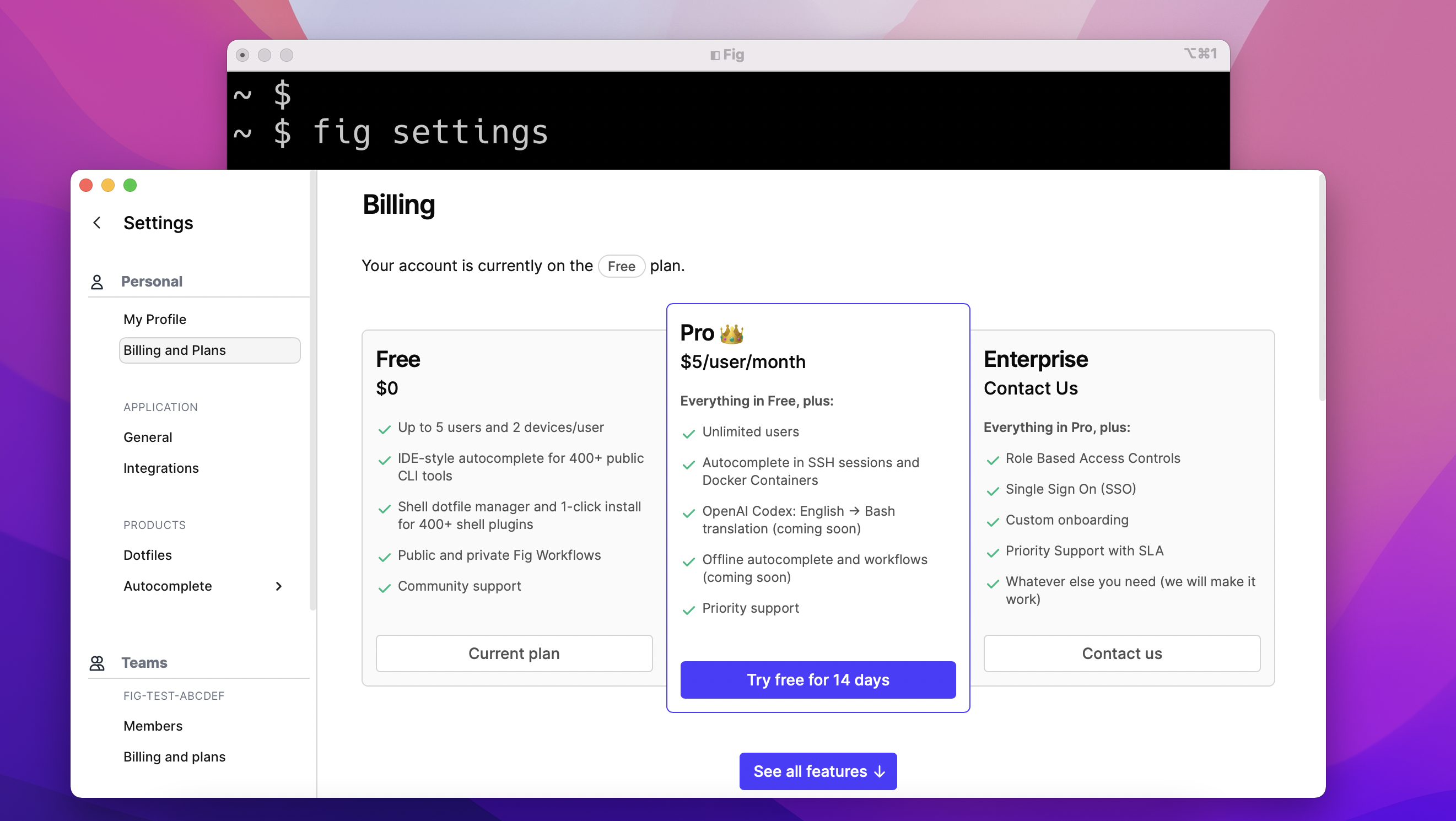Click the main content vertical scrollbar

tap(1322, 288)
